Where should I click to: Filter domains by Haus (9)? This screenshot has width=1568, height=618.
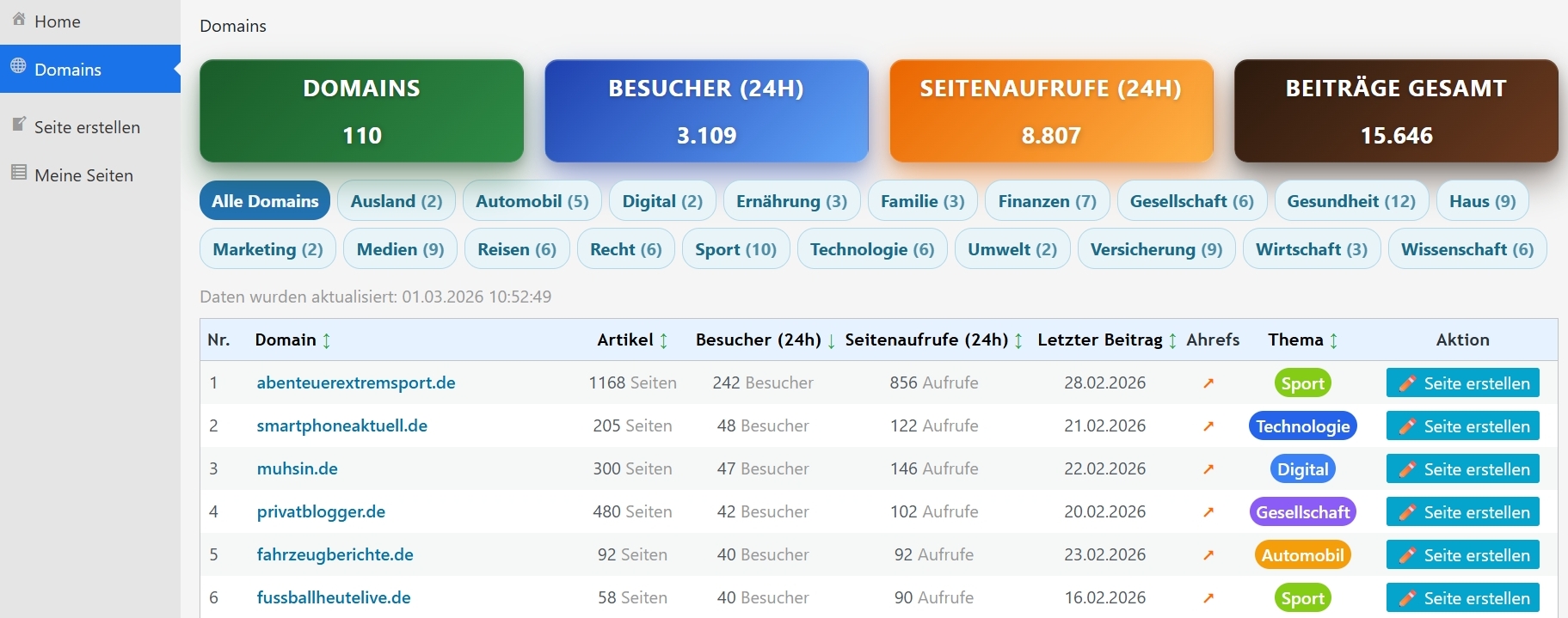1483,201
